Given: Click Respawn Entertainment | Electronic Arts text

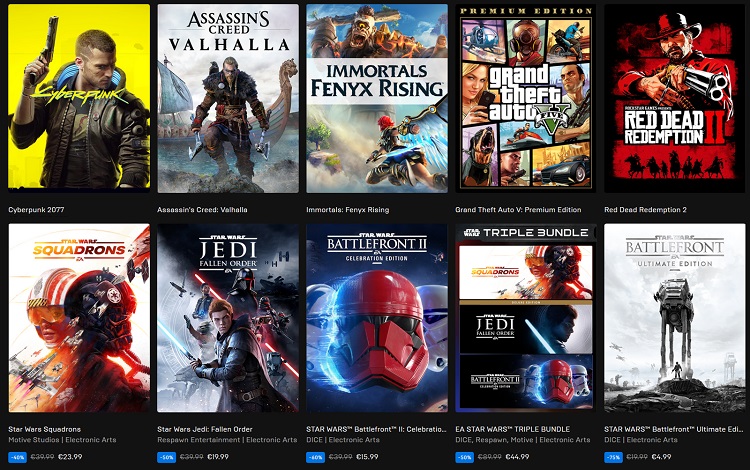Looking at the screenshot, I should (x=227, y=439).
